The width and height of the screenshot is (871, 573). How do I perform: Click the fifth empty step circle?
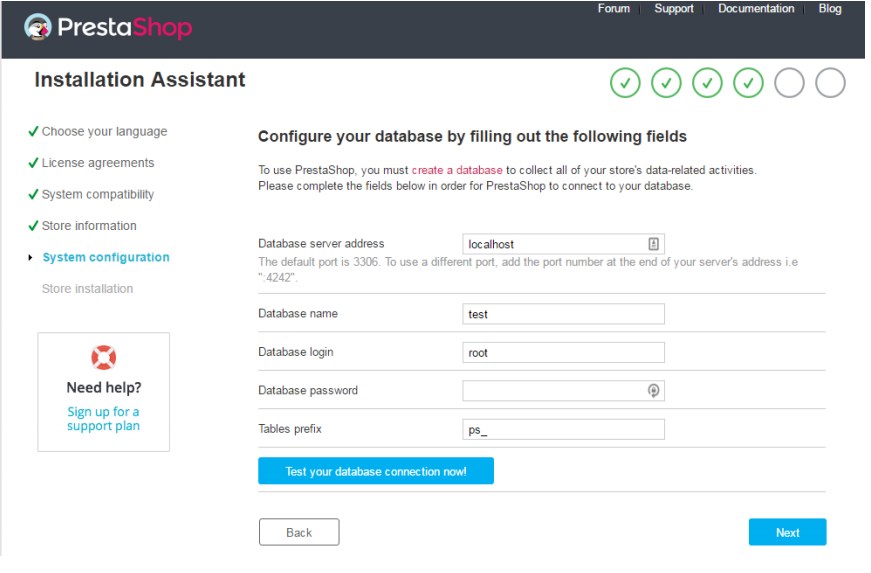point(789,83)
